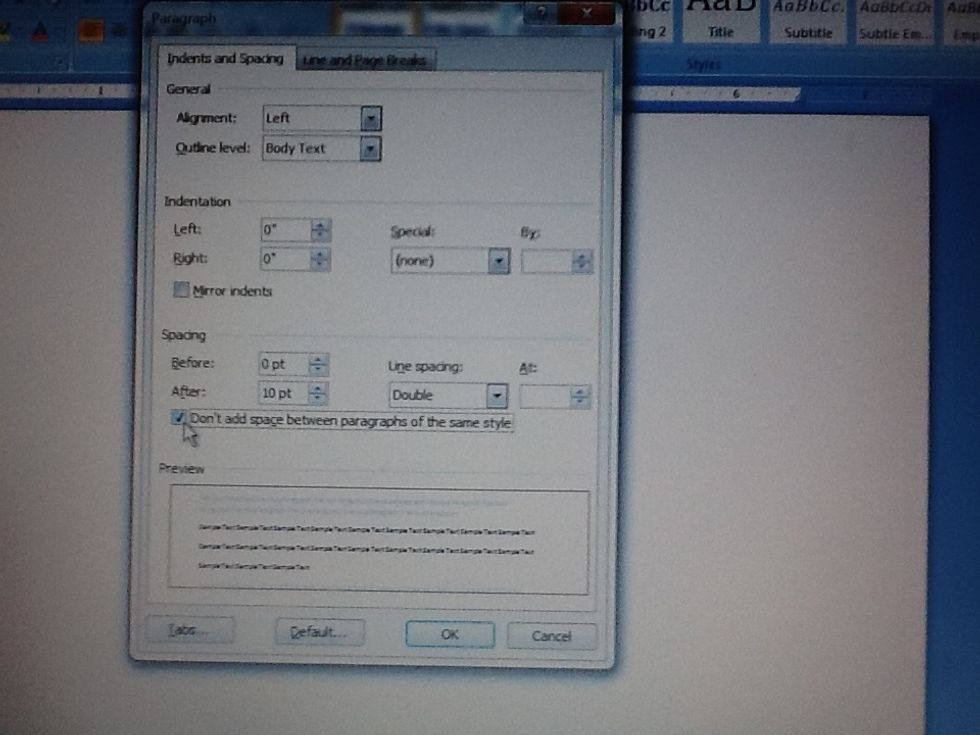Image resolution: width=980 pixels, height=735 pixels.
Task: Change Line spacing from the Double dropdown
Action: [496, 395]
